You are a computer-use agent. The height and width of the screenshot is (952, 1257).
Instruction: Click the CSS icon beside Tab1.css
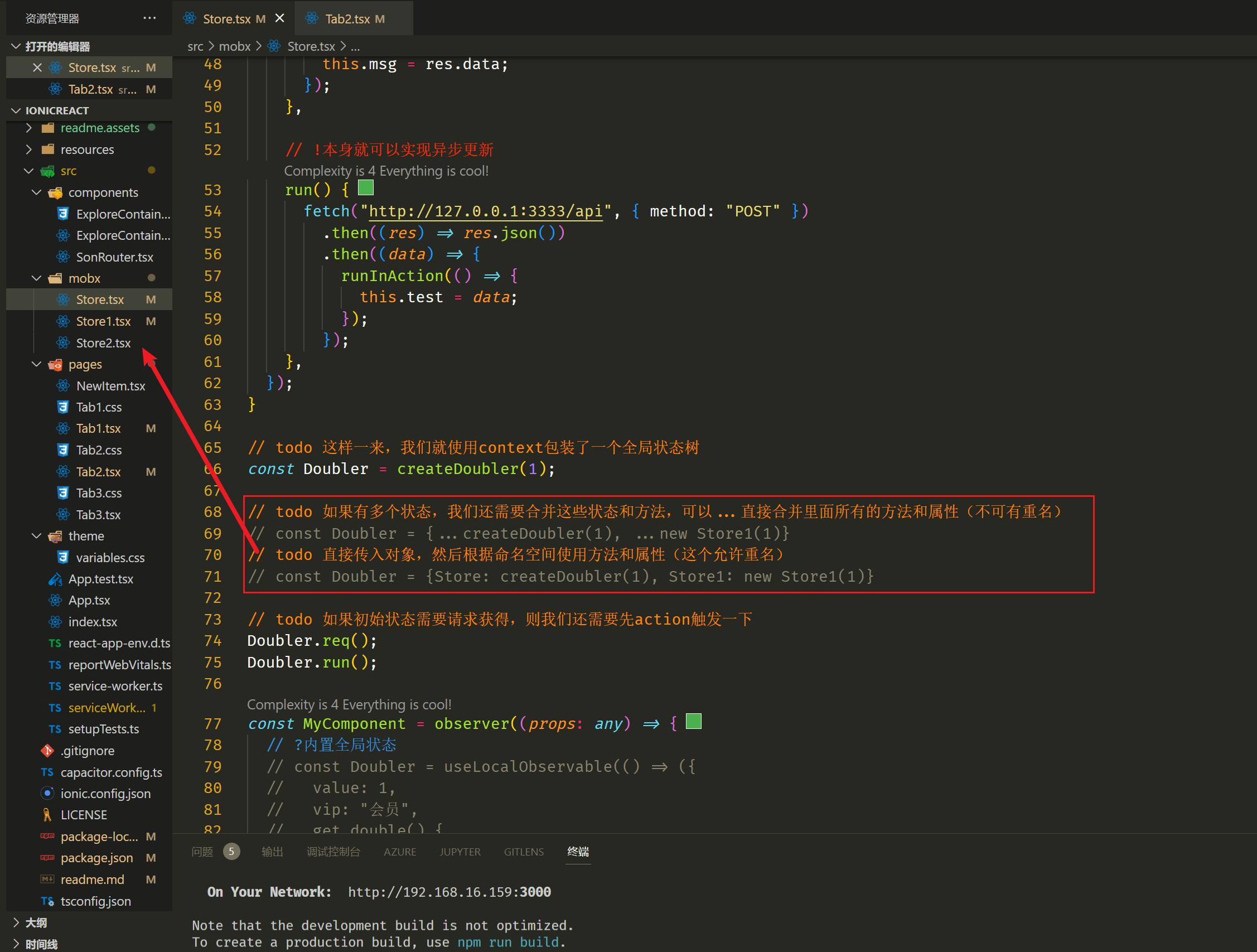point(63,407)
